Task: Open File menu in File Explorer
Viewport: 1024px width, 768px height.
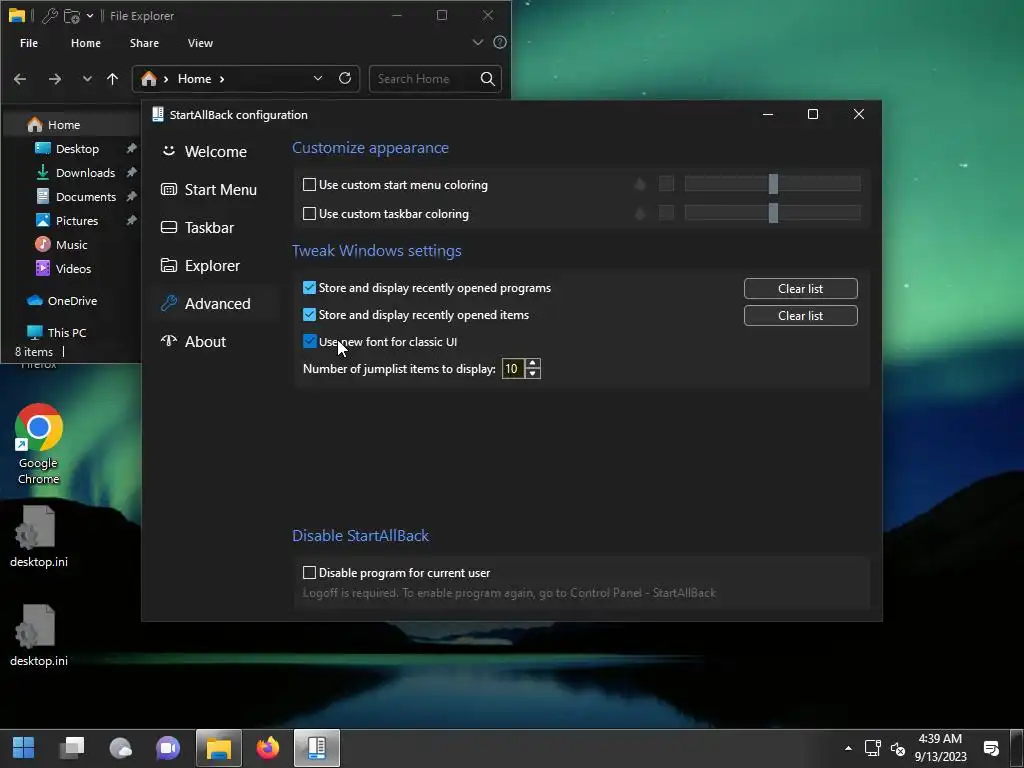Action: pos(29,43)
